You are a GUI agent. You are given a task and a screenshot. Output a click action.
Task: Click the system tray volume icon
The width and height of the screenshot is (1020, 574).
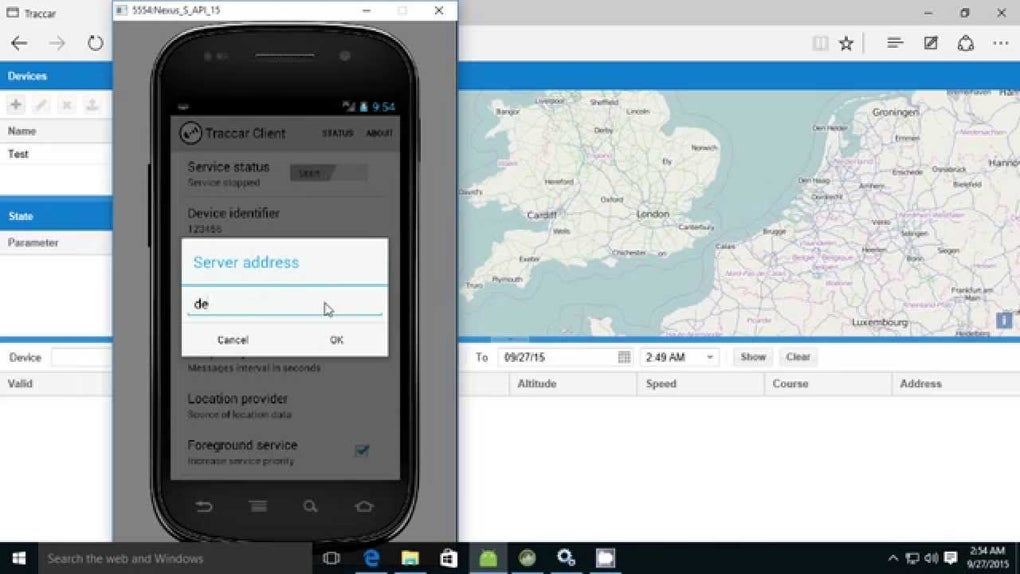click(x=932, y=558)
